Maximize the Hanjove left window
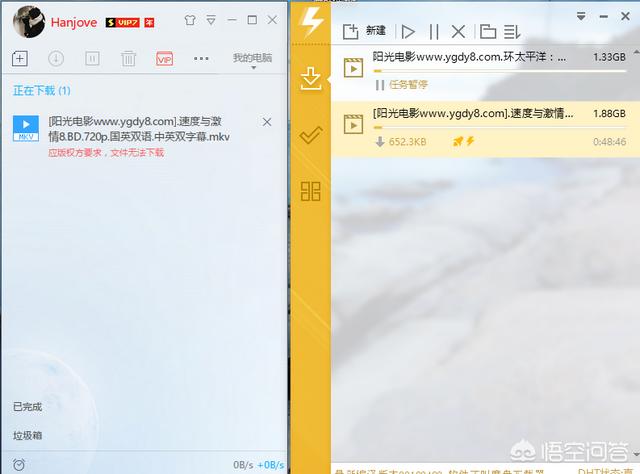Image resolution: width=640 pixels, height=474 pixels. (x=252, y=20)
